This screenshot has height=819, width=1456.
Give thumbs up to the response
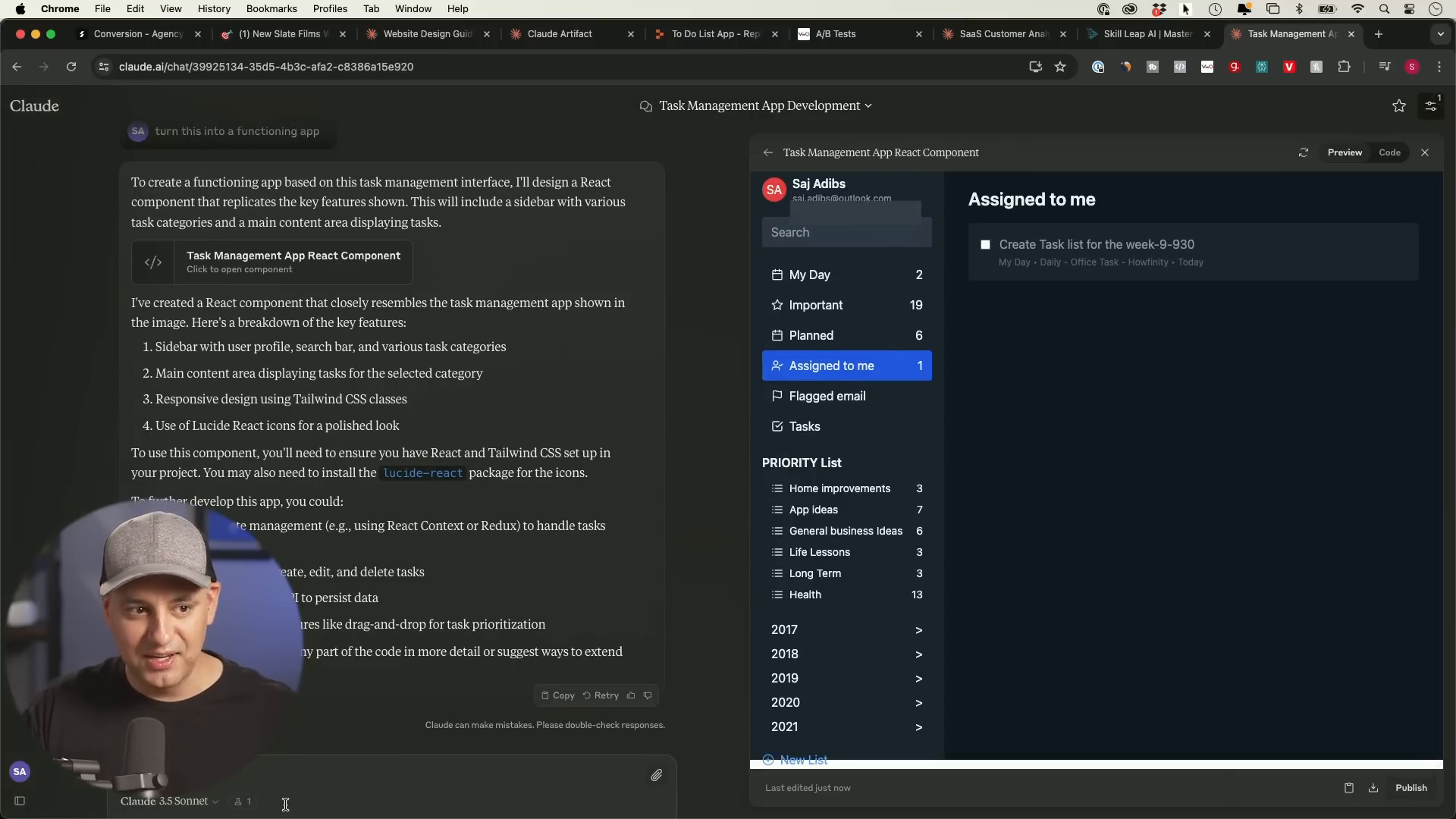click(x=631, y=695)
